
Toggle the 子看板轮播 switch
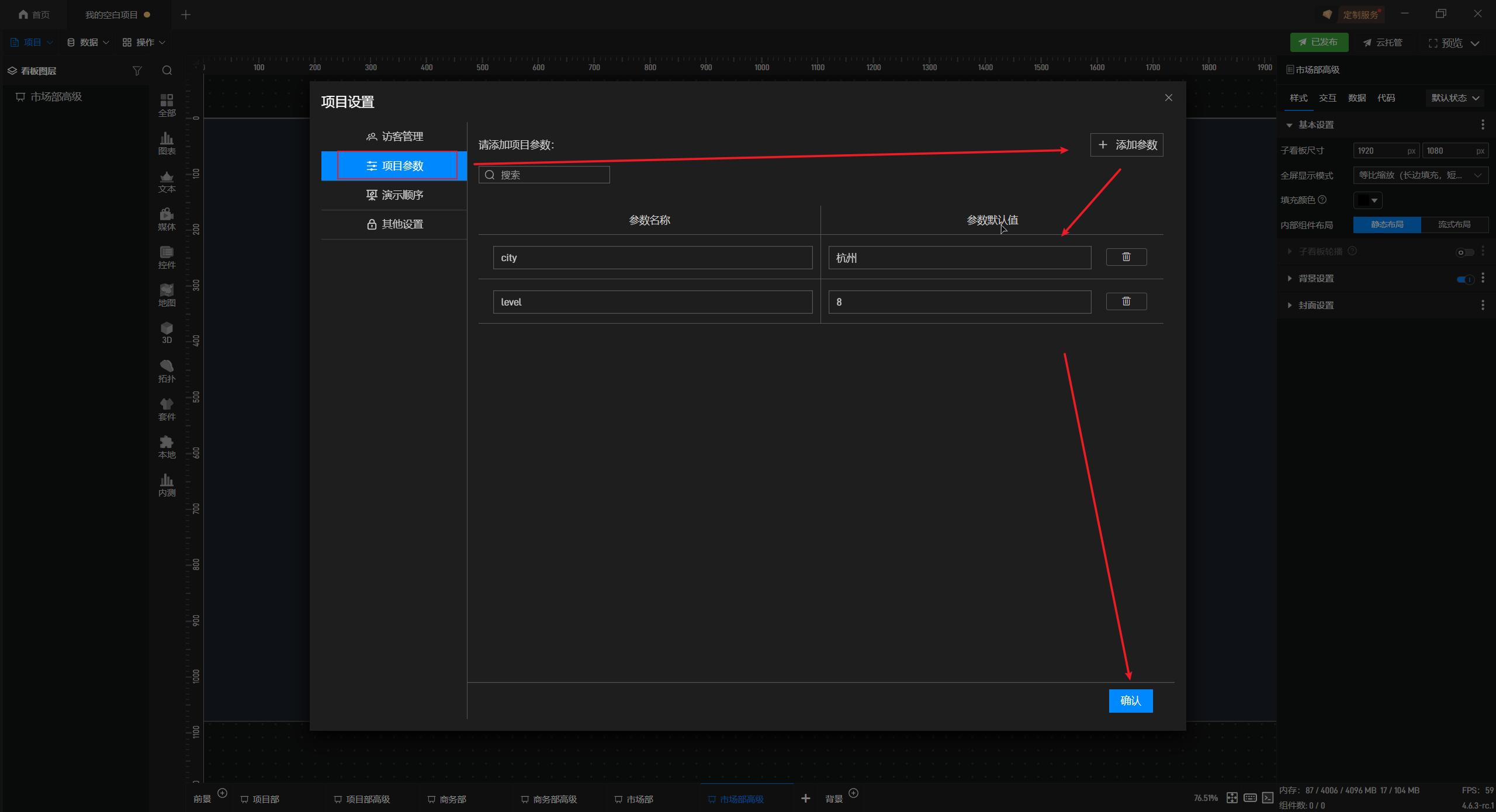point(1464,252)
